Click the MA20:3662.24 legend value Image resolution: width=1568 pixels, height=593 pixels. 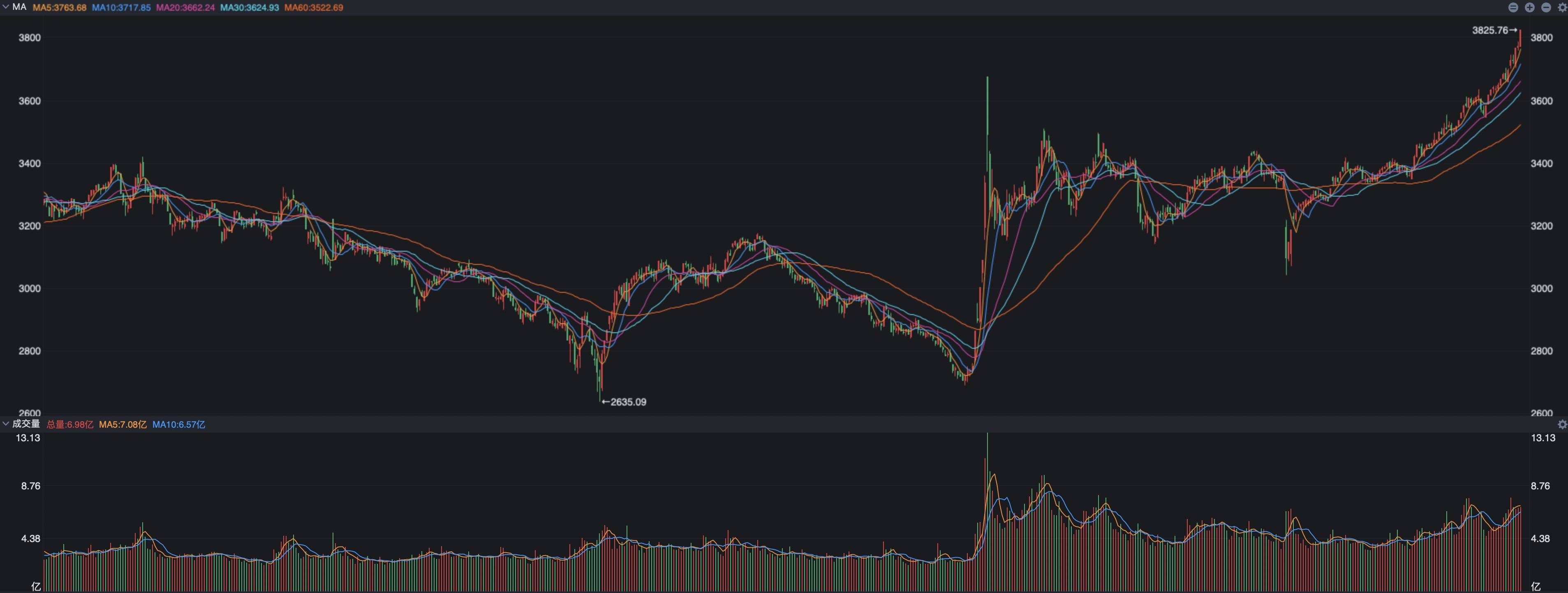[x=186, y=8]
